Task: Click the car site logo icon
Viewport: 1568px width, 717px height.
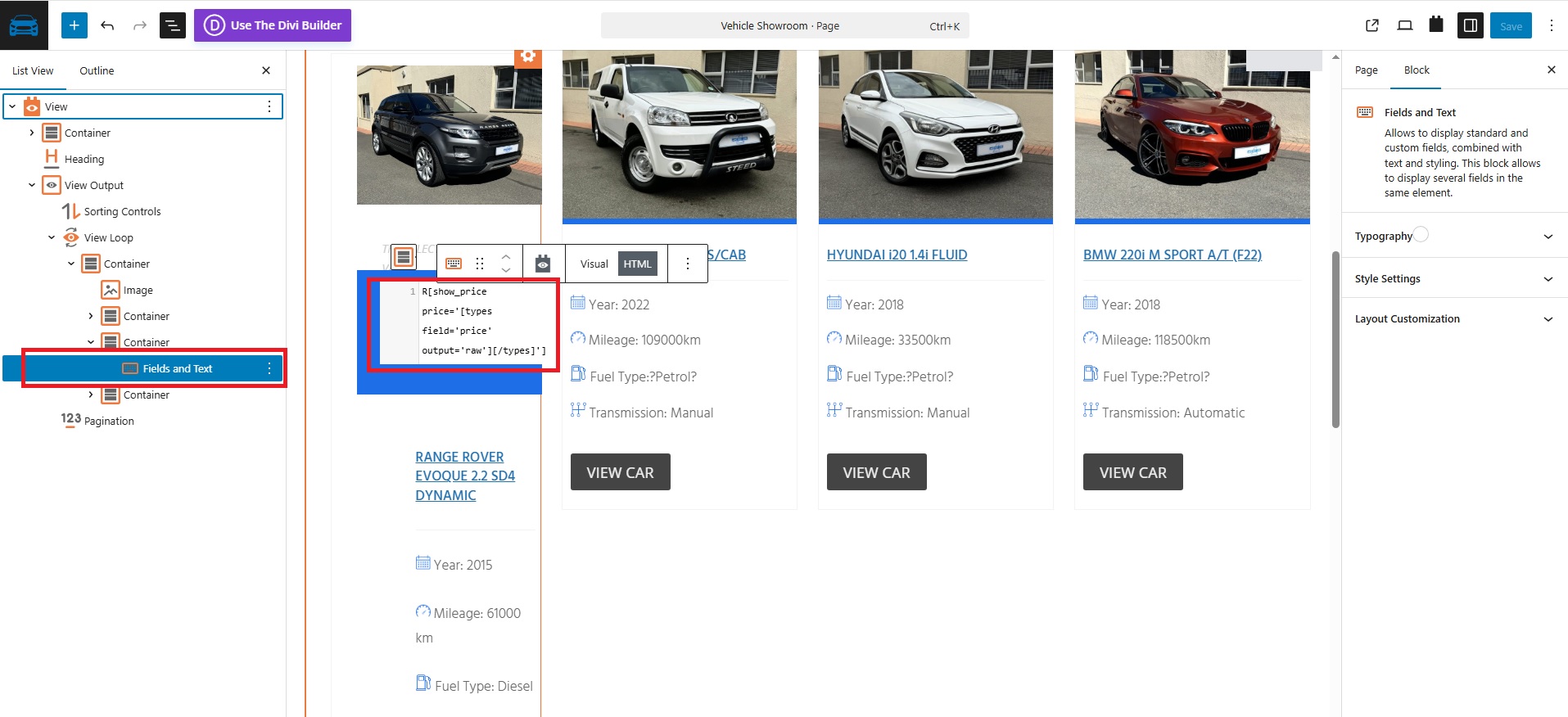Action: click(x=24, y=25)
